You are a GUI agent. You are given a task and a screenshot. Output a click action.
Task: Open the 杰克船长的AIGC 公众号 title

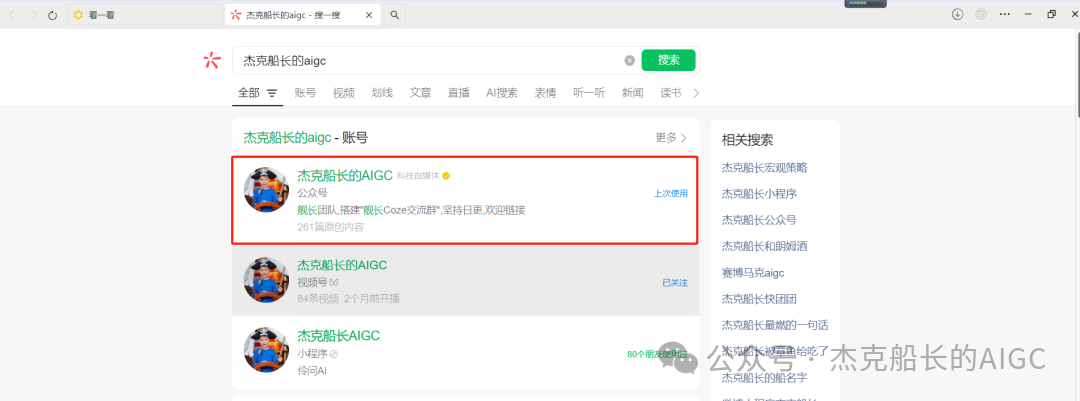(345, 176)
